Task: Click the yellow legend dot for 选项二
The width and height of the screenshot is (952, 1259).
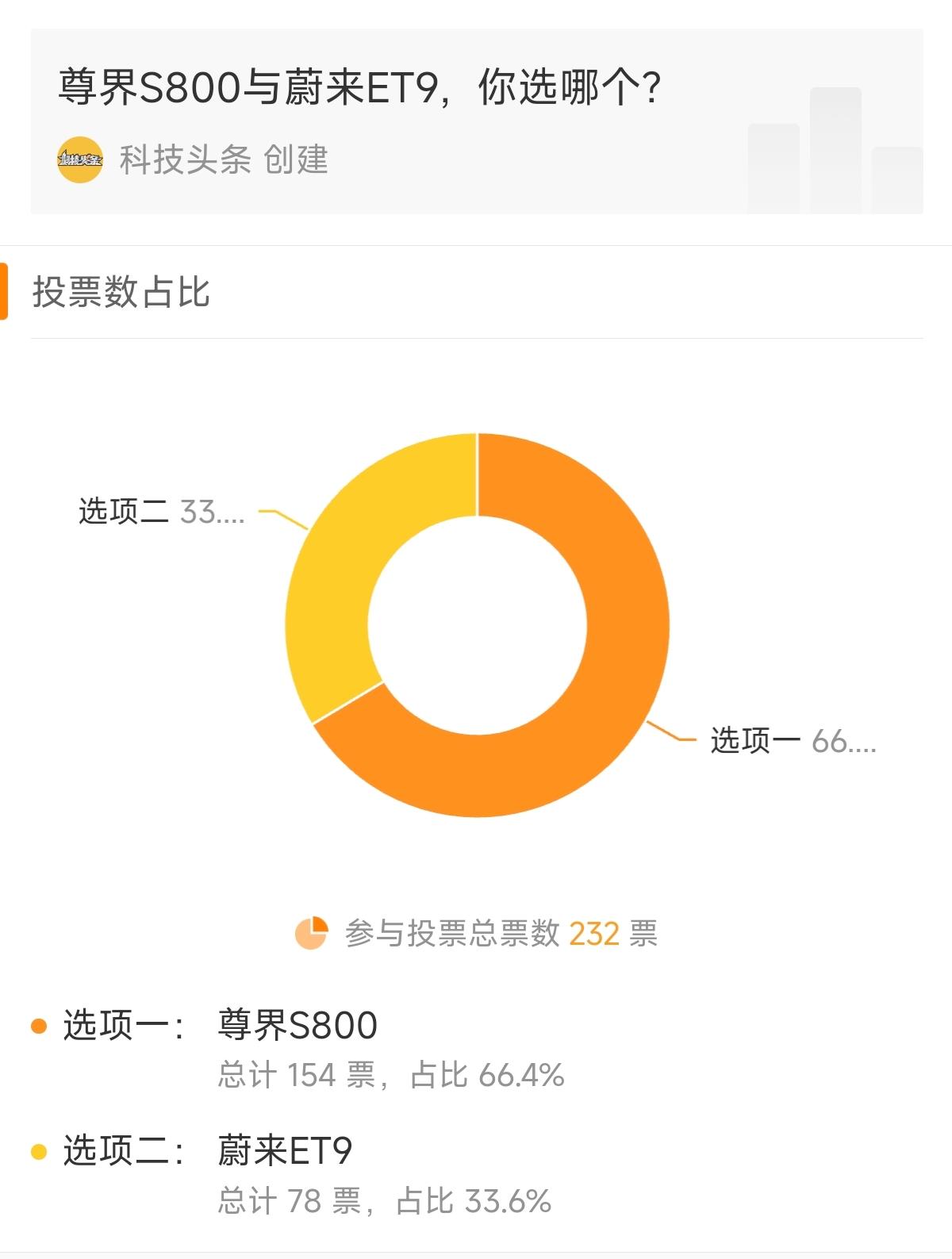Action: 38,1151
